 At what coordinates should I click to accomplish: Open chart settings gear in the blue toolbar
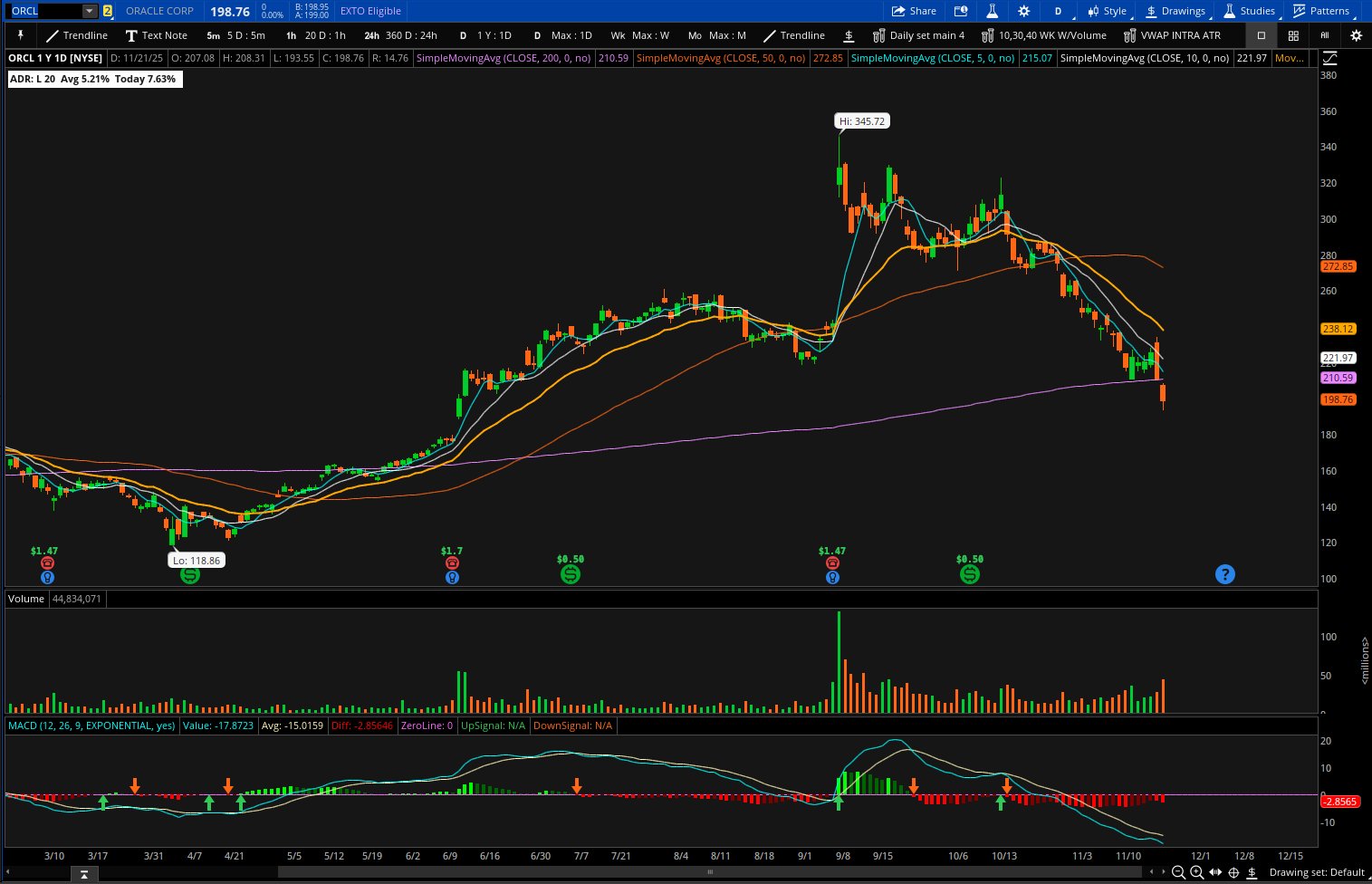coord(1023,11)
